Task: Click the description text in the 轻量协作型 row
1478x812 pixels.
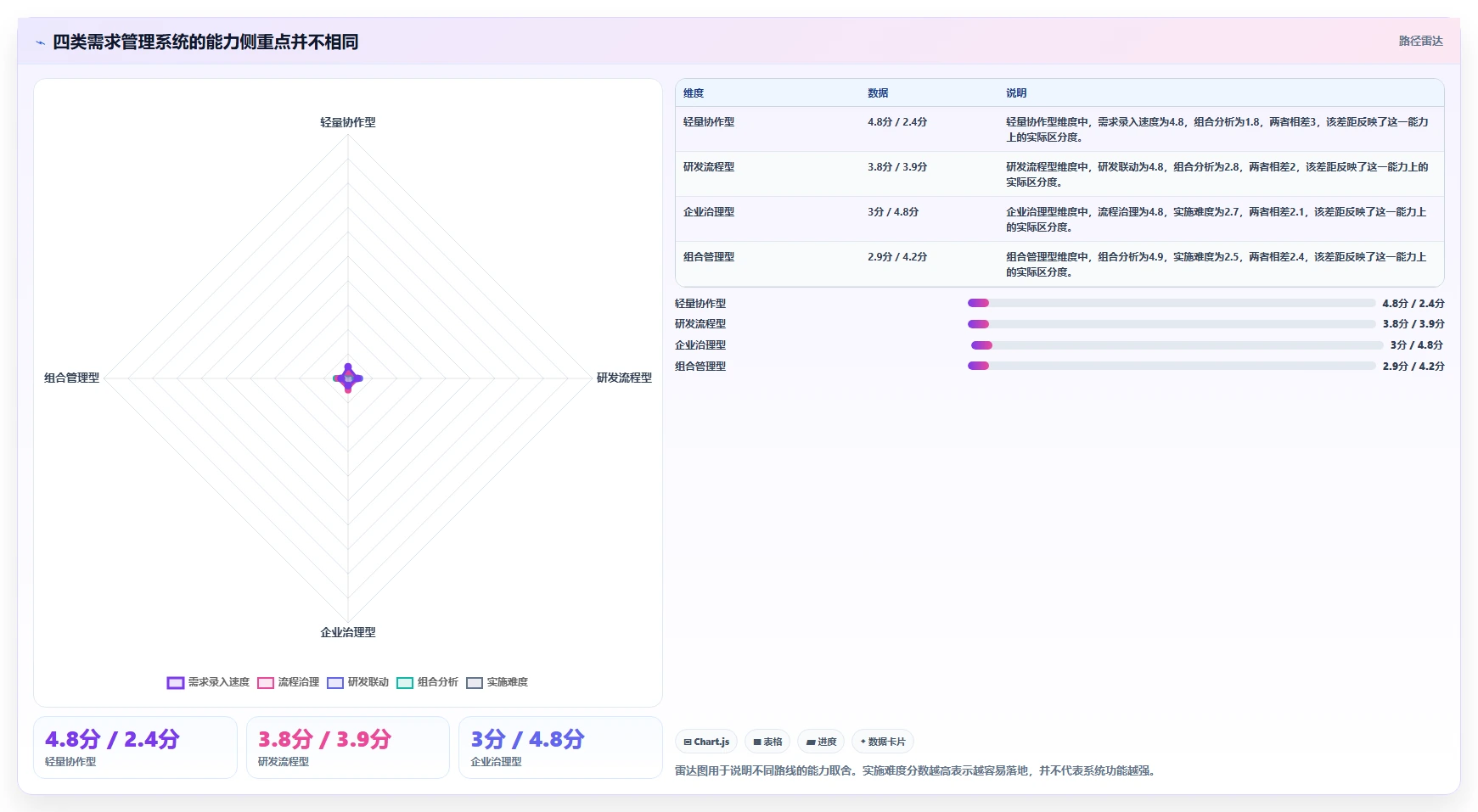Action: (x=1217, y=130)
